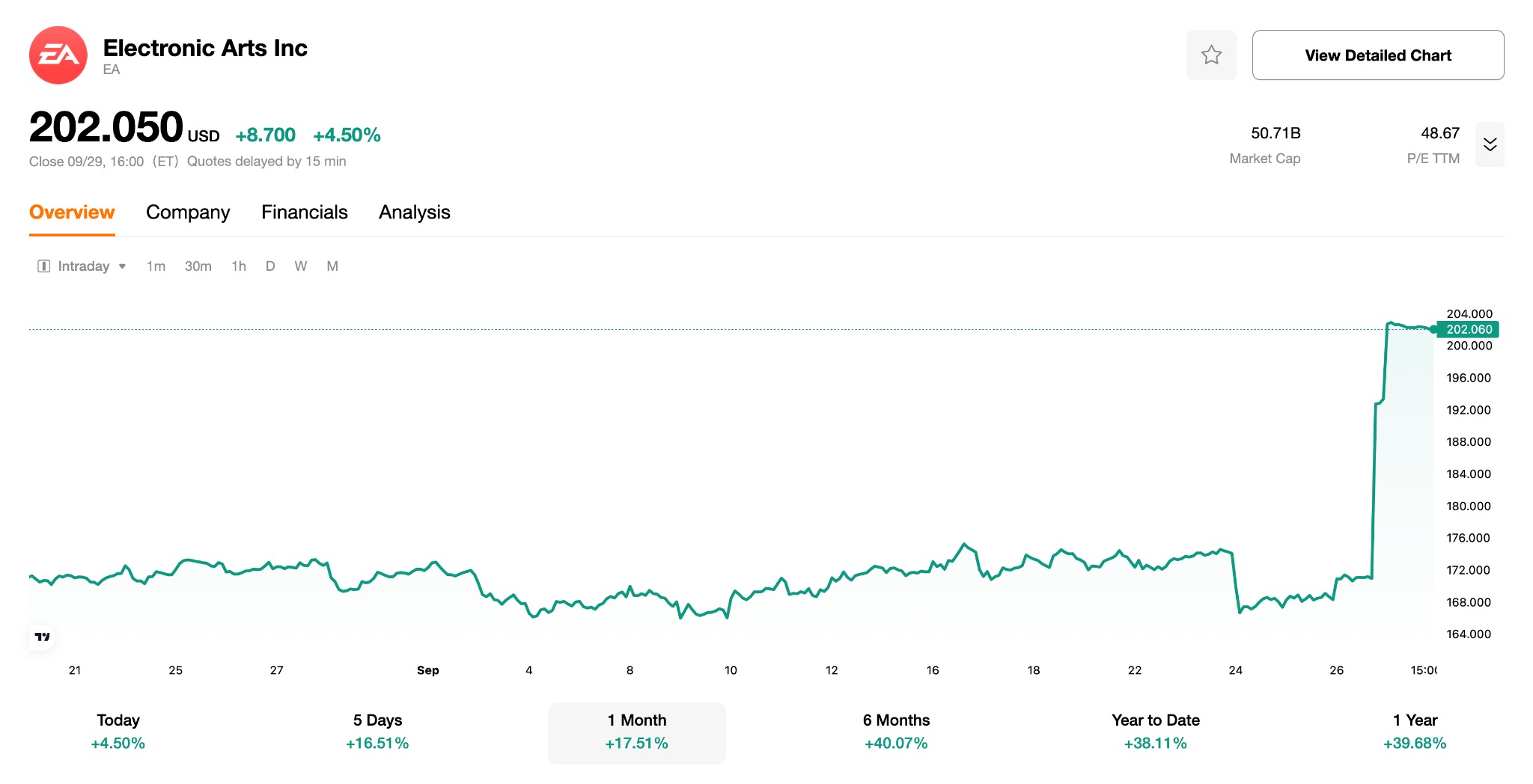Click the 50.71B Market Cap value
The image size is (1533, 784).
click(1276, 133)
